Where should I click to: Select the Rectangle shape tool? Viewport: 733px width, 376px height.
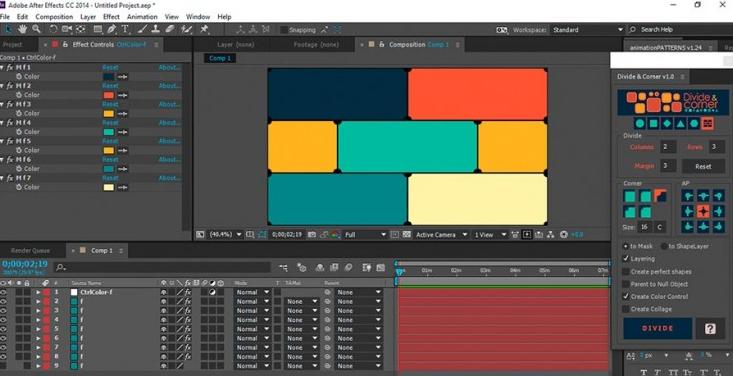point(98,29)
